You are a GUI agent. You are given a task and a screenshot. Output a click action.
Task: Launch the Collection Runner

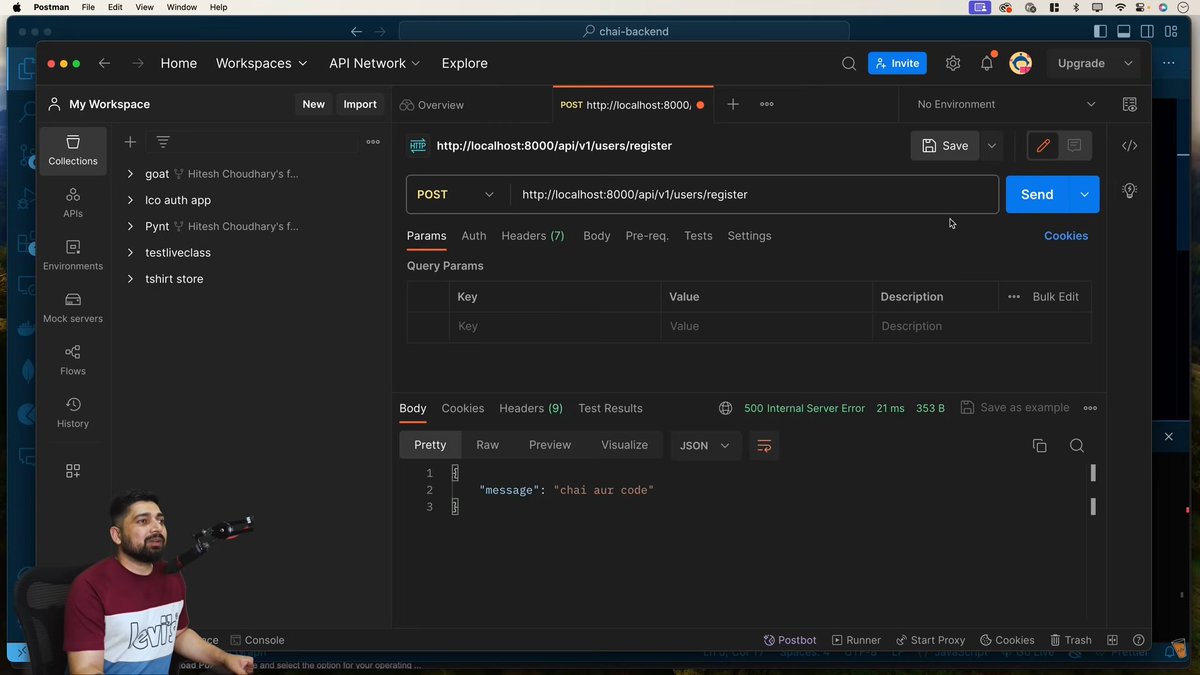point(856,640)
